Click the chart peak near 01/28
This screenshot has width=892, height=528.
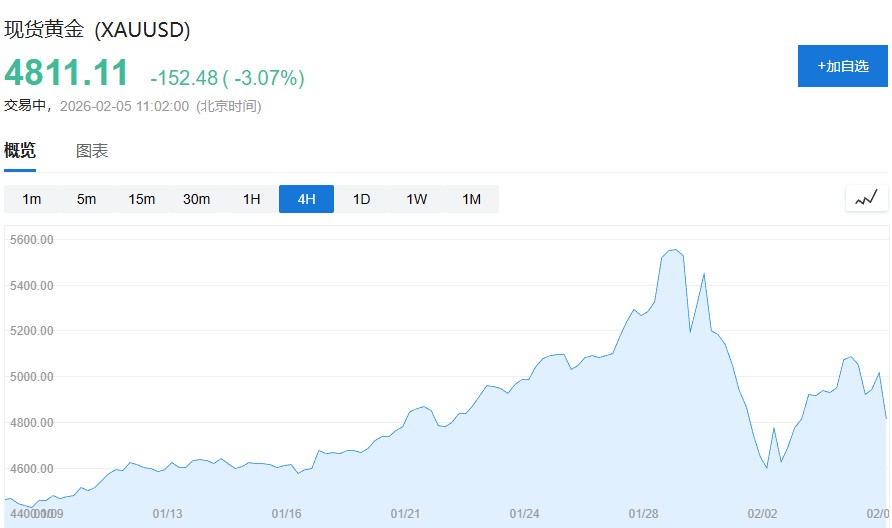(674, 250)
